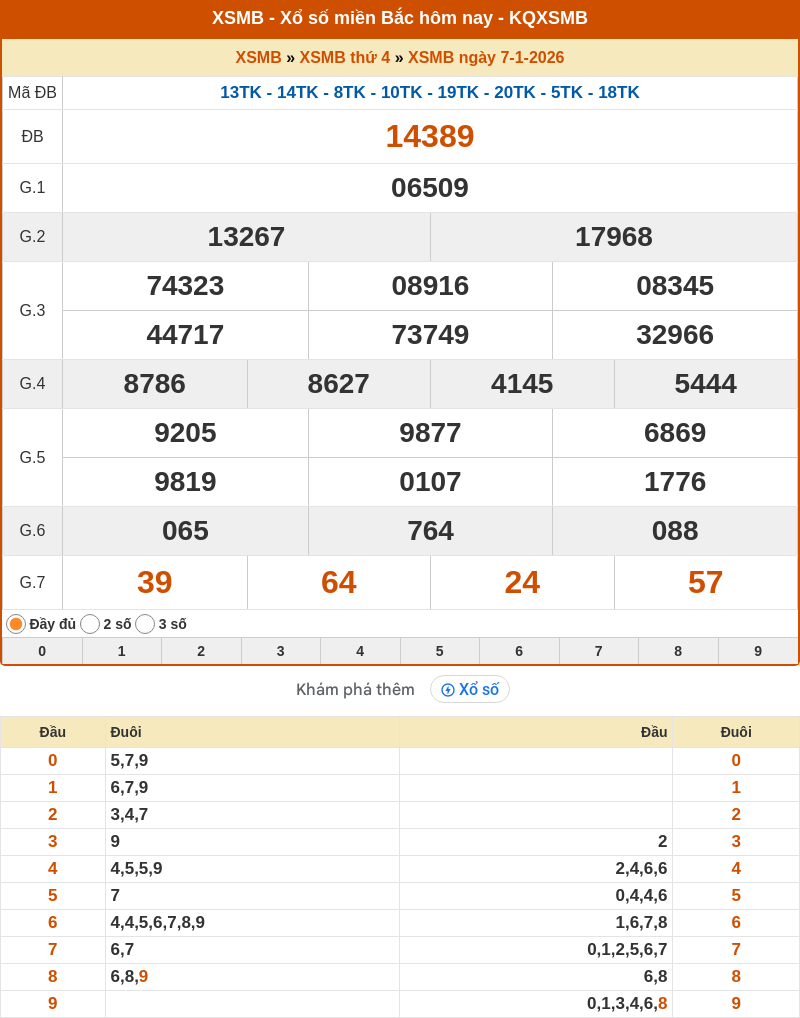Select the "Đầy đủ" radio option
The image size is (800, 1018).
coord(16,624)
